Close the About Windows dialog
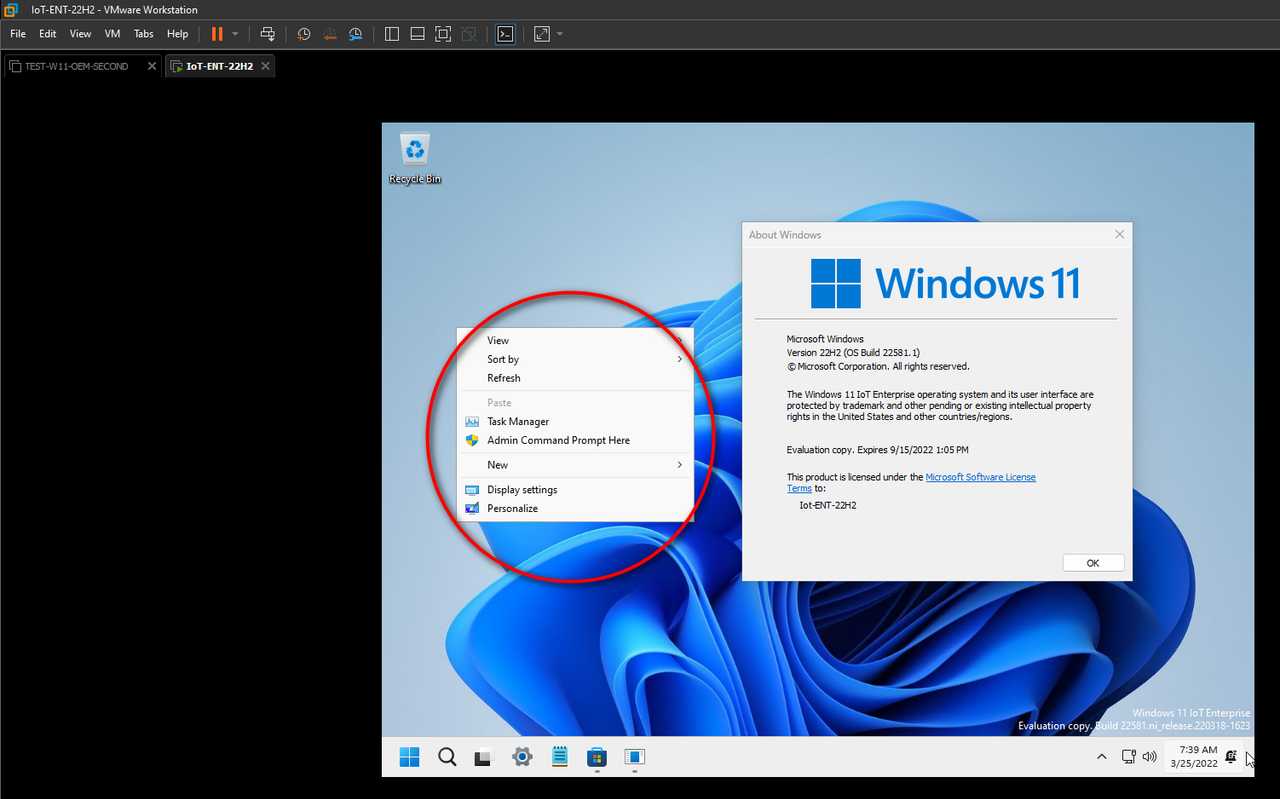This screenshot has height=799, width=1280. pos(1119,235)
